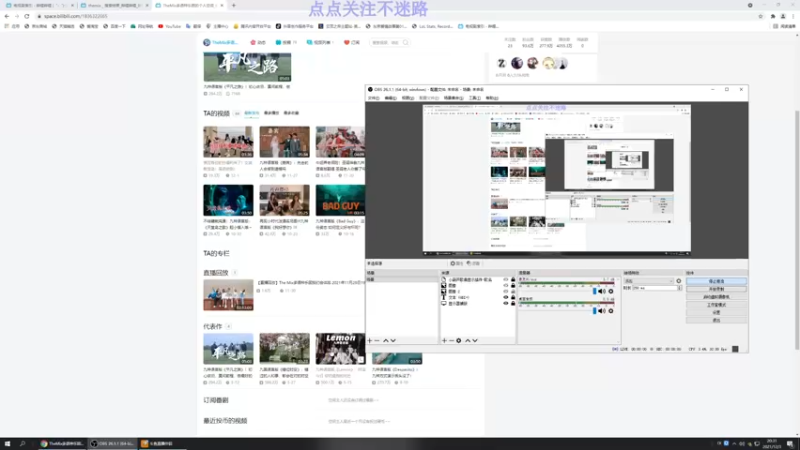Screen dimensions: 800x450
Task: Move selected source down in OBS
Action: click(x=475, y=340)
